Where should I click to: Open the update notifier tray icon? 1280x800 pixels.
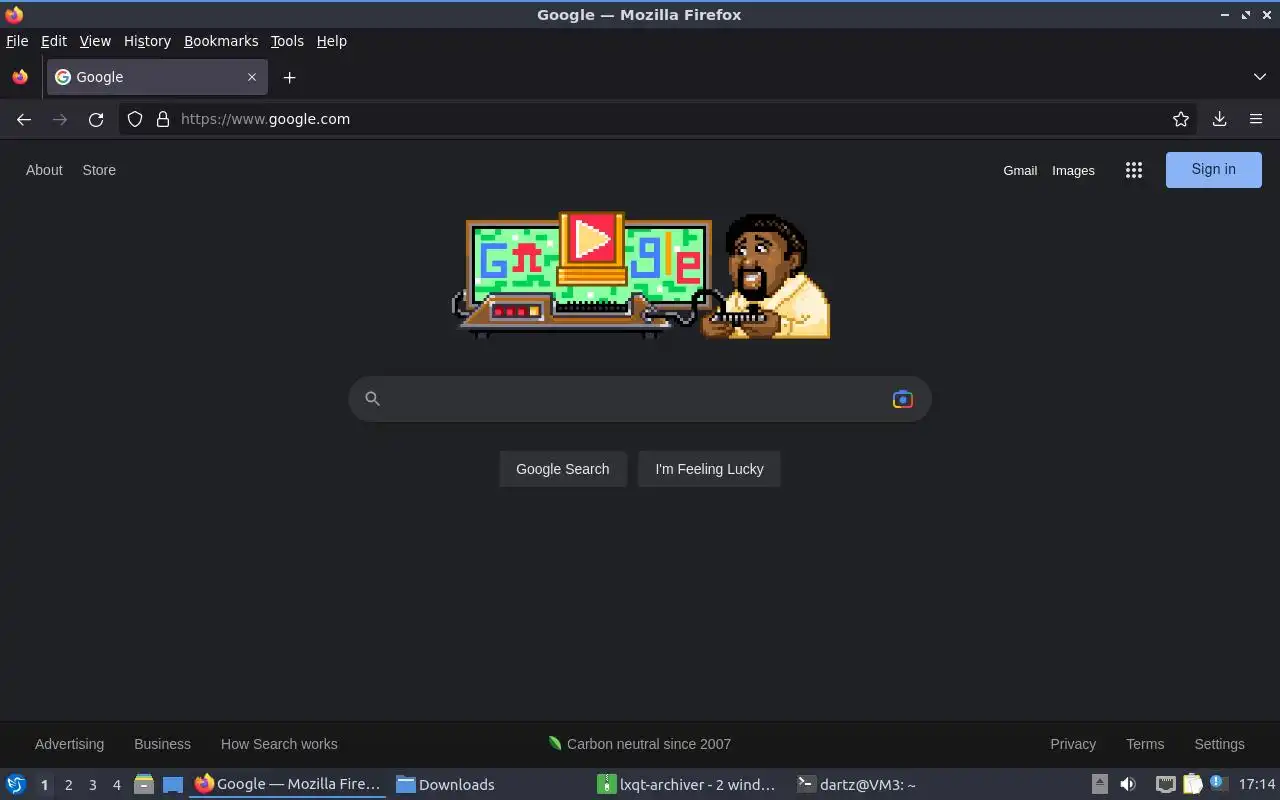coord(1218,784)
